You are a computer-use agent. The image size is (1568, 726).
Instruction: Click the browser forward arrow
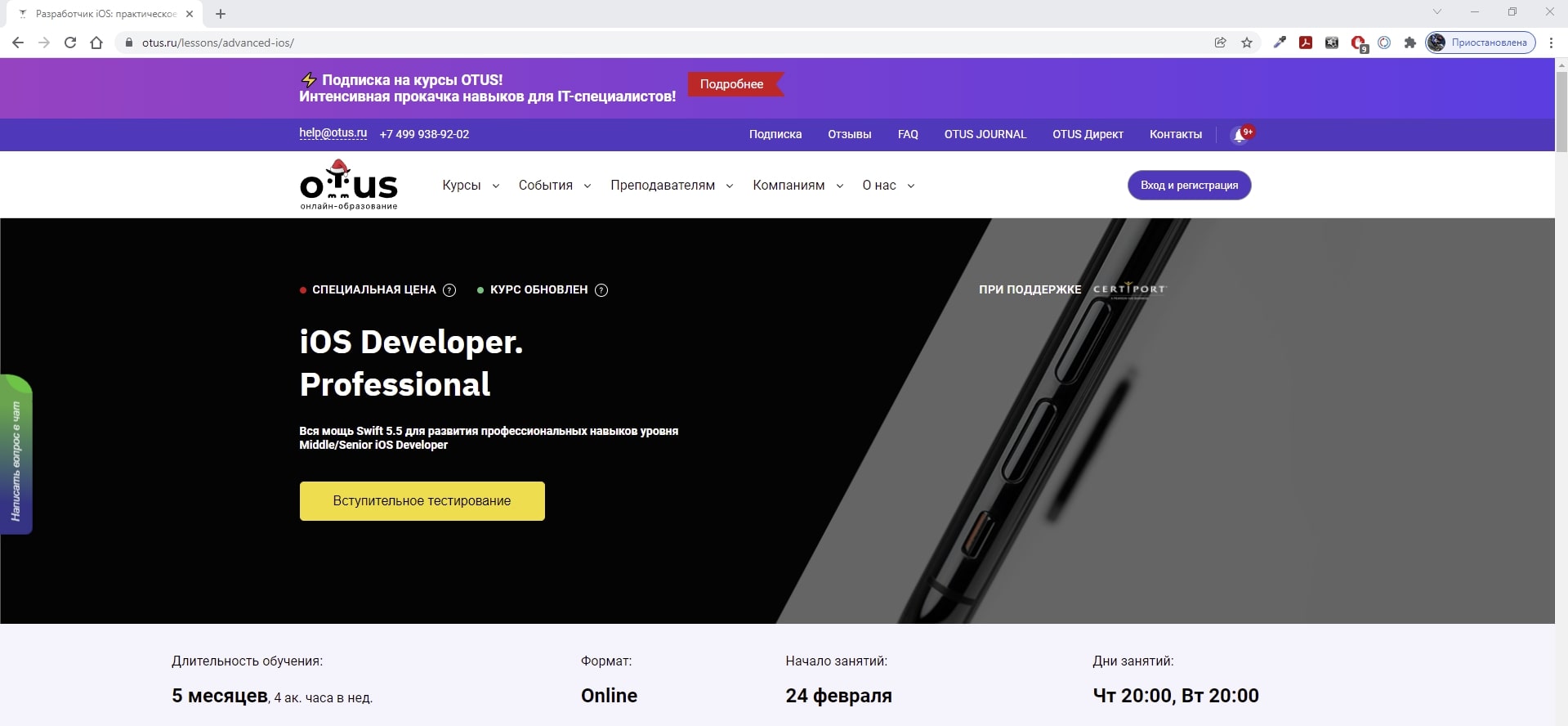click(x=44, y=43)
